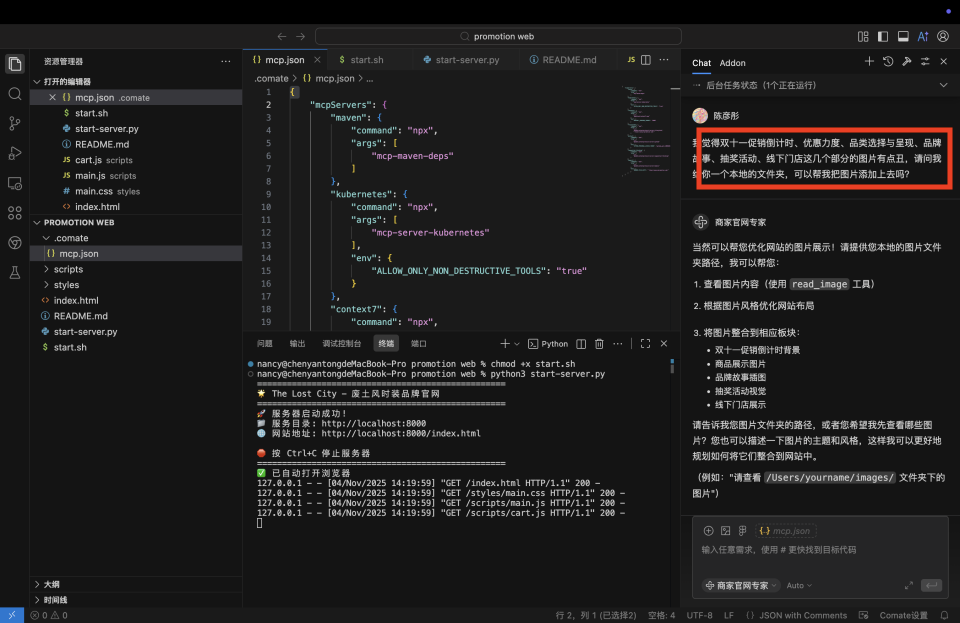
Task: Toggle bottom panel layout button in title bar
Action: point(902,37)
